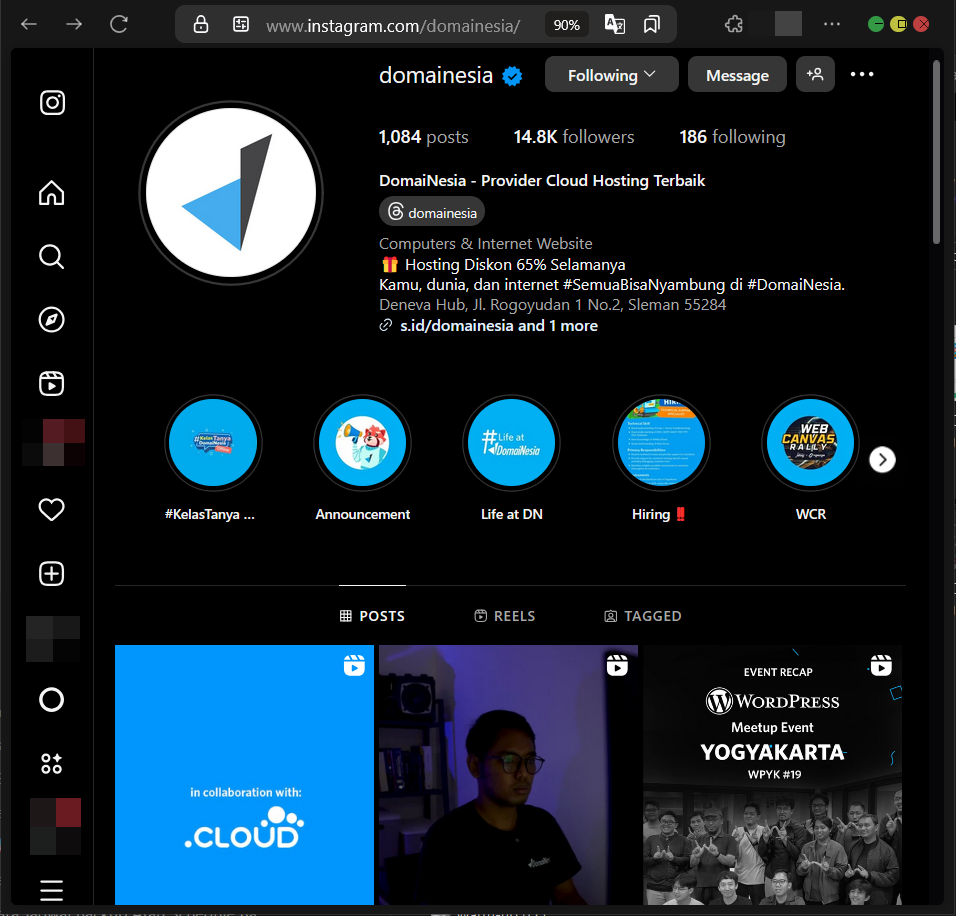The image size is (956, 916).
Task: Open profile options three-dot menu
Action: pyautogui.click(x=862, y=74)
